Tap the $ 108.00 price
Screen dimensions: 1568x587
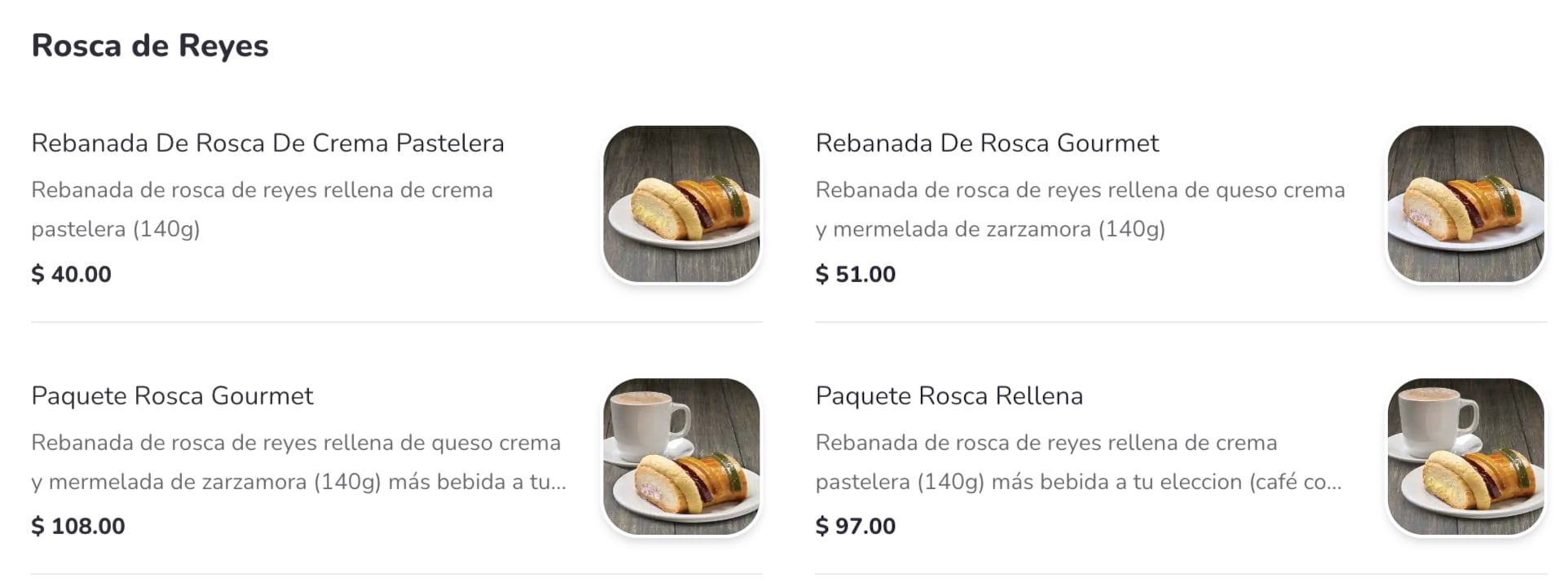coord(78,527)
